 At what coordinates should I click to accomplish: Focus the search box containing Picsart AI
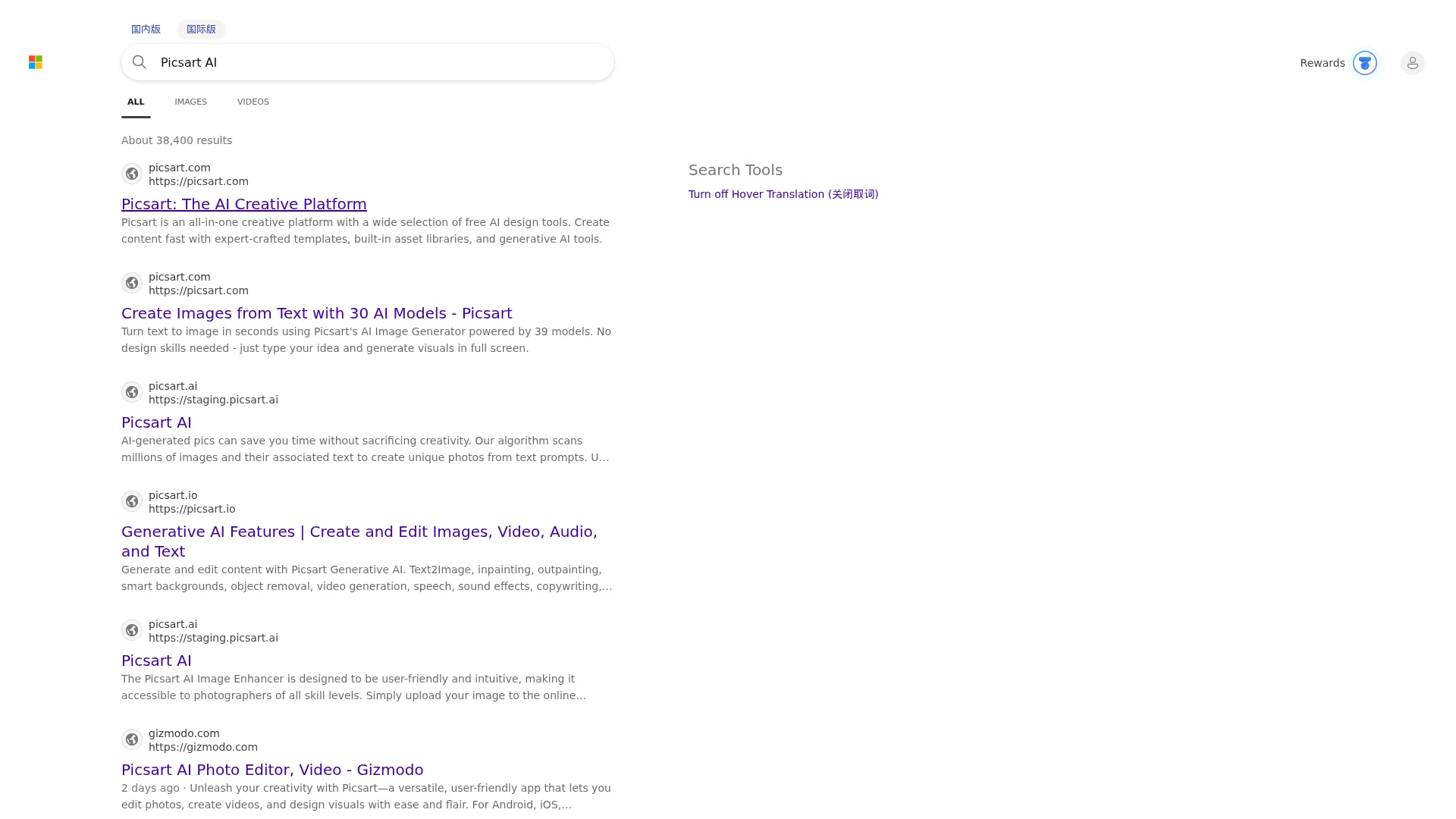click(368, 62)
